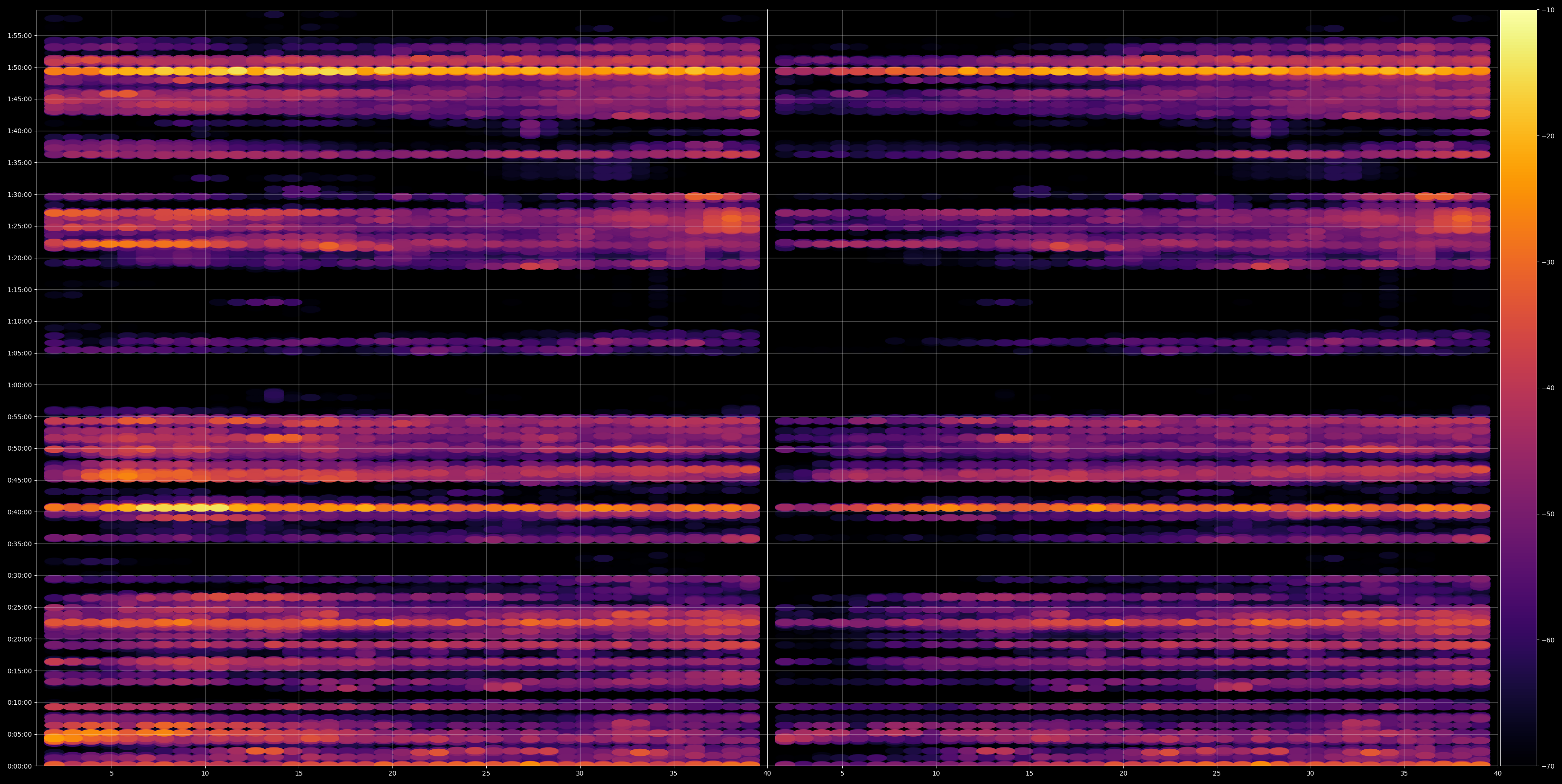Viewport: 1562px width, 784px height.
Task: Pick x-axis label 20 under the left plot
Action: point(392,774)
